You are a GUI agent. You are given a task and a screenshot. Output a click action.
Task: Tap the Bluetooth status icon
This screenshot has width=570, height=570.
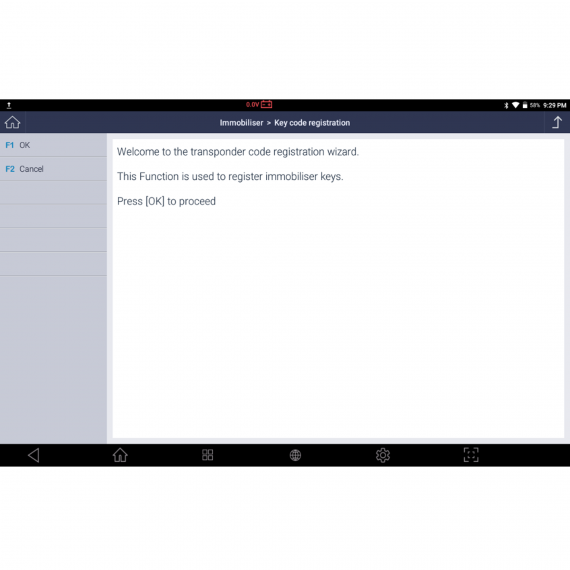[506, 105]
